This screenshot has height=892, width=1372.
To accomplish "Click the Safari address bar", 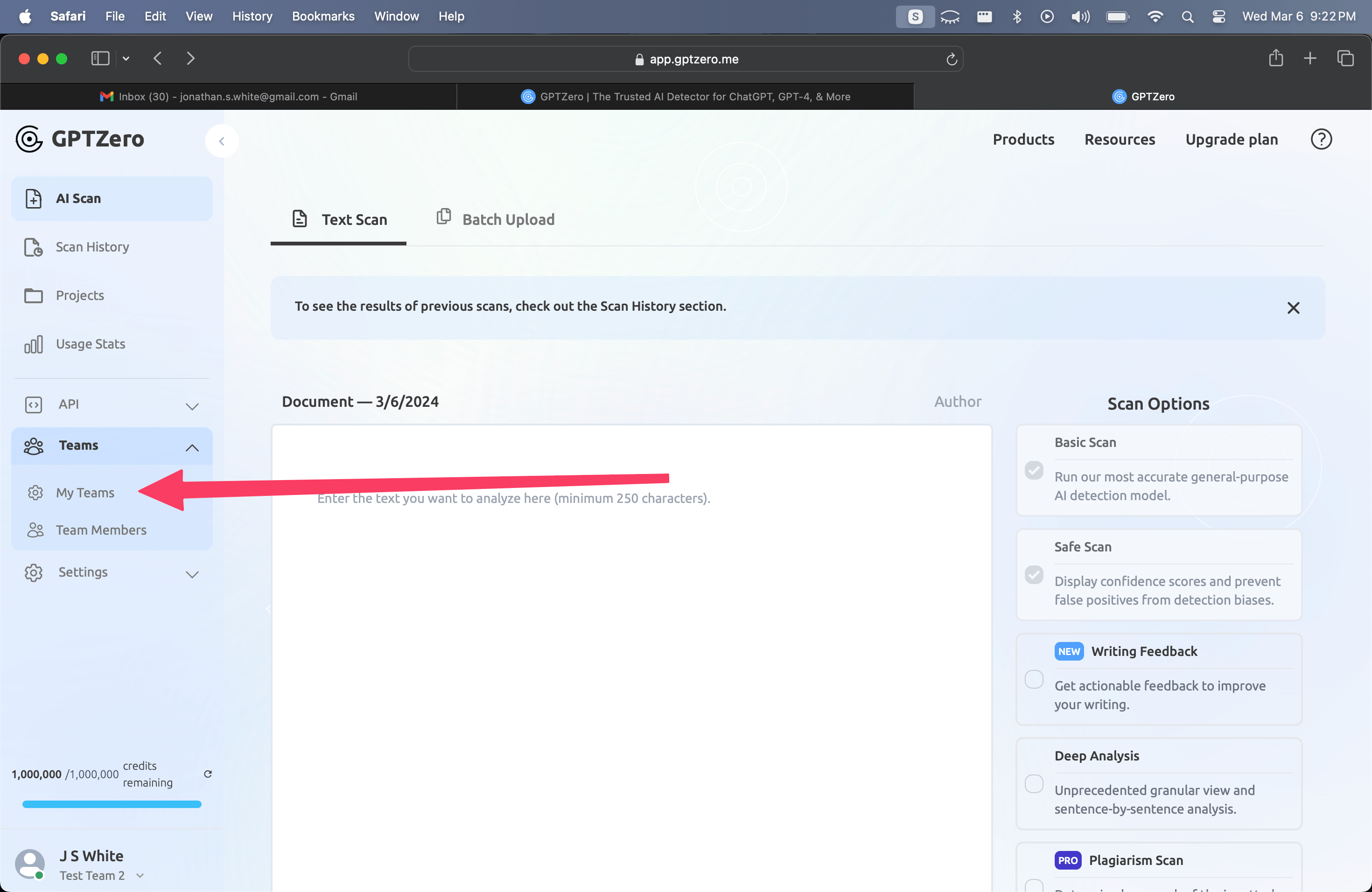I will (x=686, y=59).
